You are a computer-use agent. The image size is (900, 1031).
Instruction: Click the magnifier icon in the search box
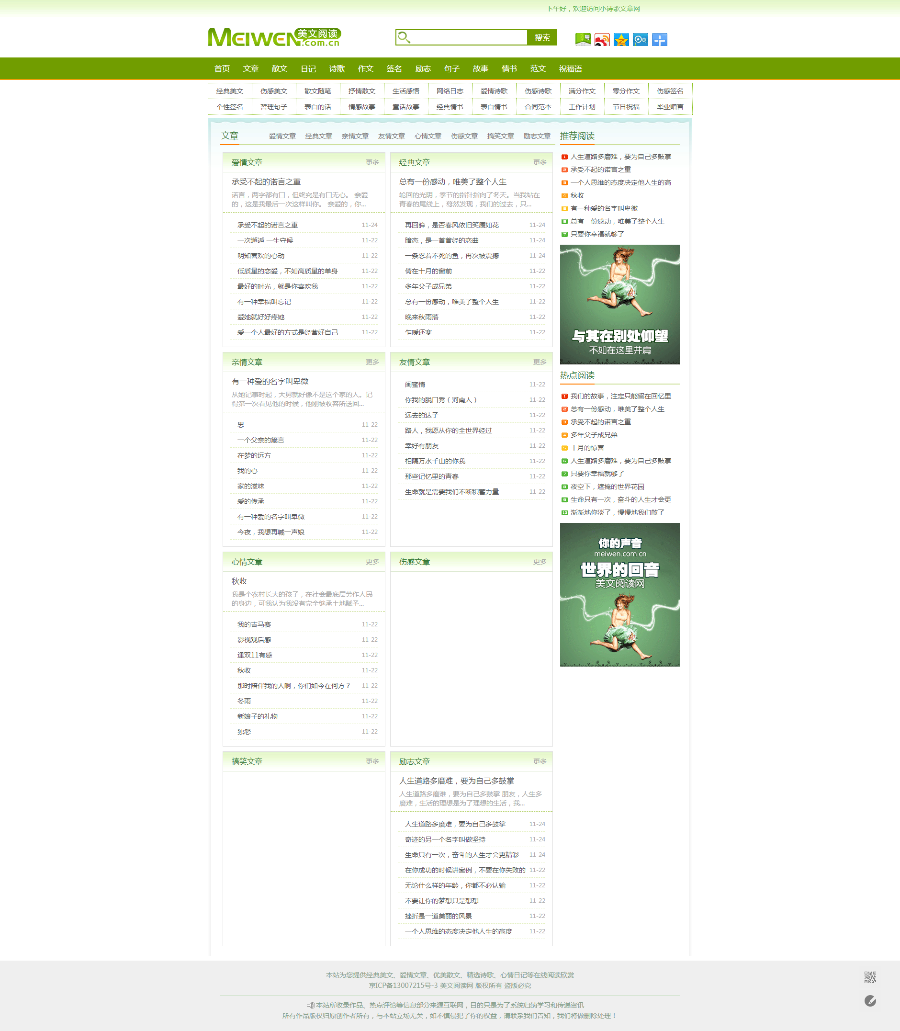coord(404,37)
